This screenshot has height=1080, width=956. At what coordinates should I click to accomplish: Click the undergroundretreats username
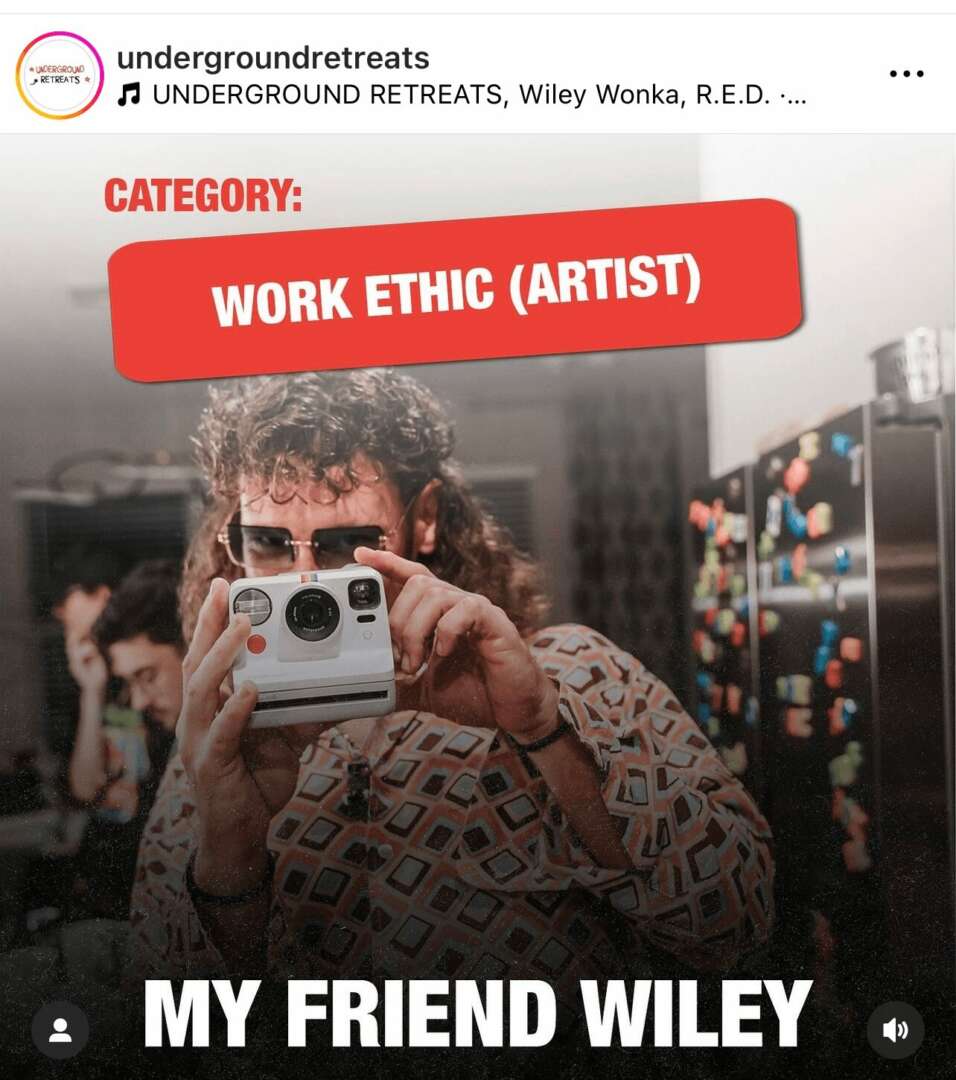click(x=273, y=57)
